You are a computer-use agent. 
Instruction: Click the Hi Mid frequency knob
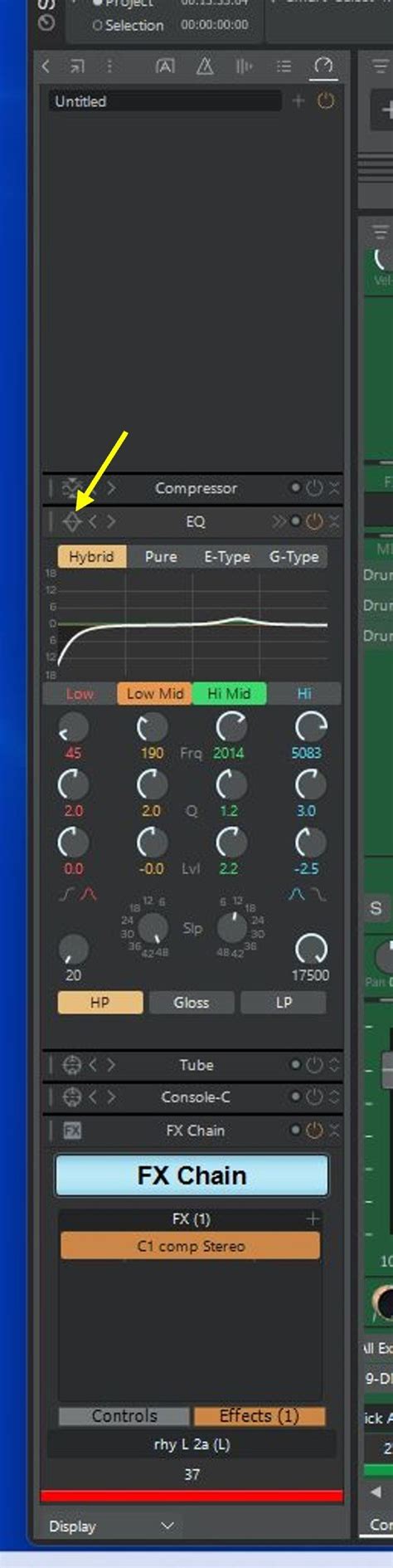tap(230, 727)
